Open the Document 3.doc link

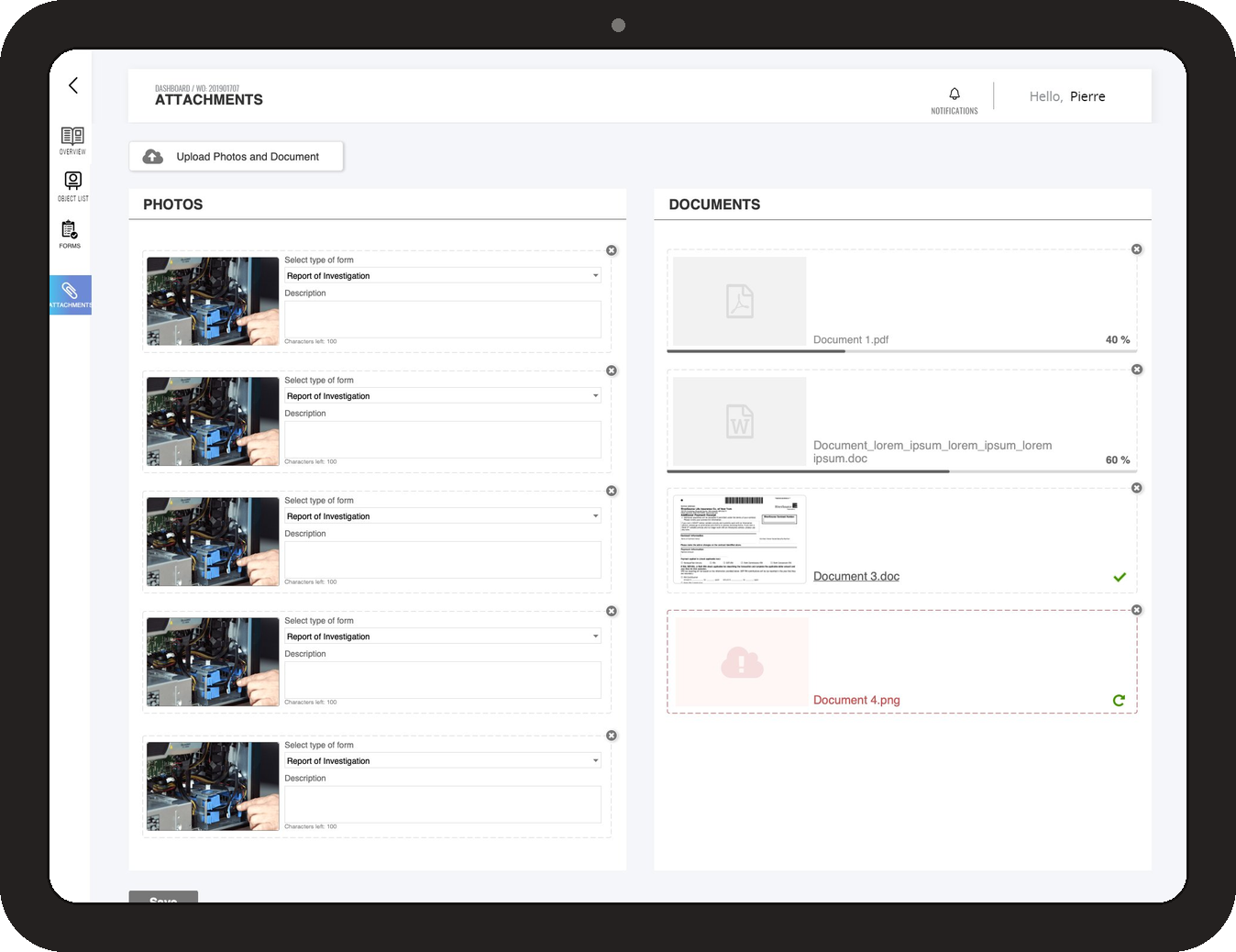(856, 576)
